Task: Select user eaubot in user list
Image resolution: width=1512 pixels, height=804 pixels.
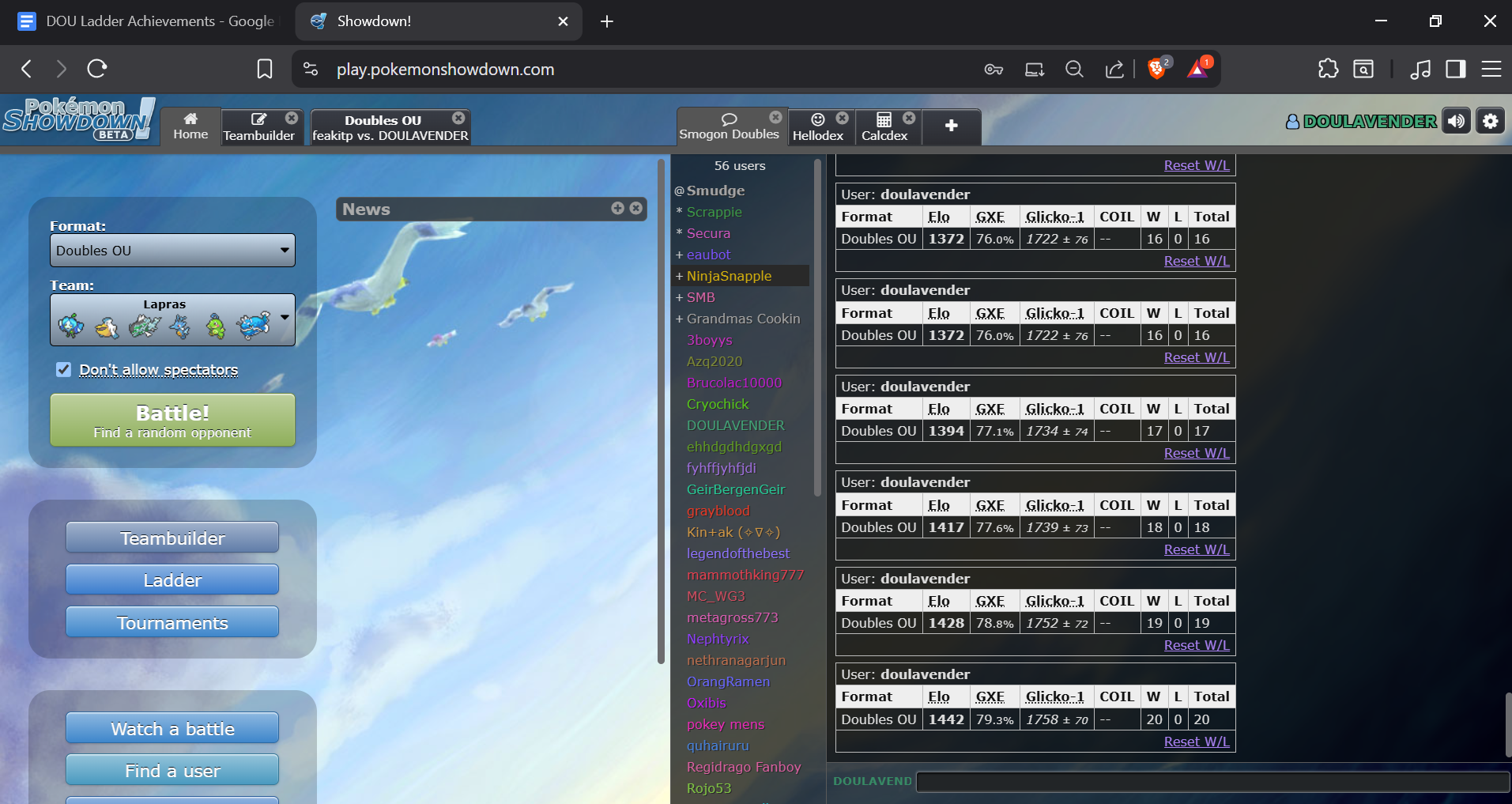Action: tap(708, 255)
